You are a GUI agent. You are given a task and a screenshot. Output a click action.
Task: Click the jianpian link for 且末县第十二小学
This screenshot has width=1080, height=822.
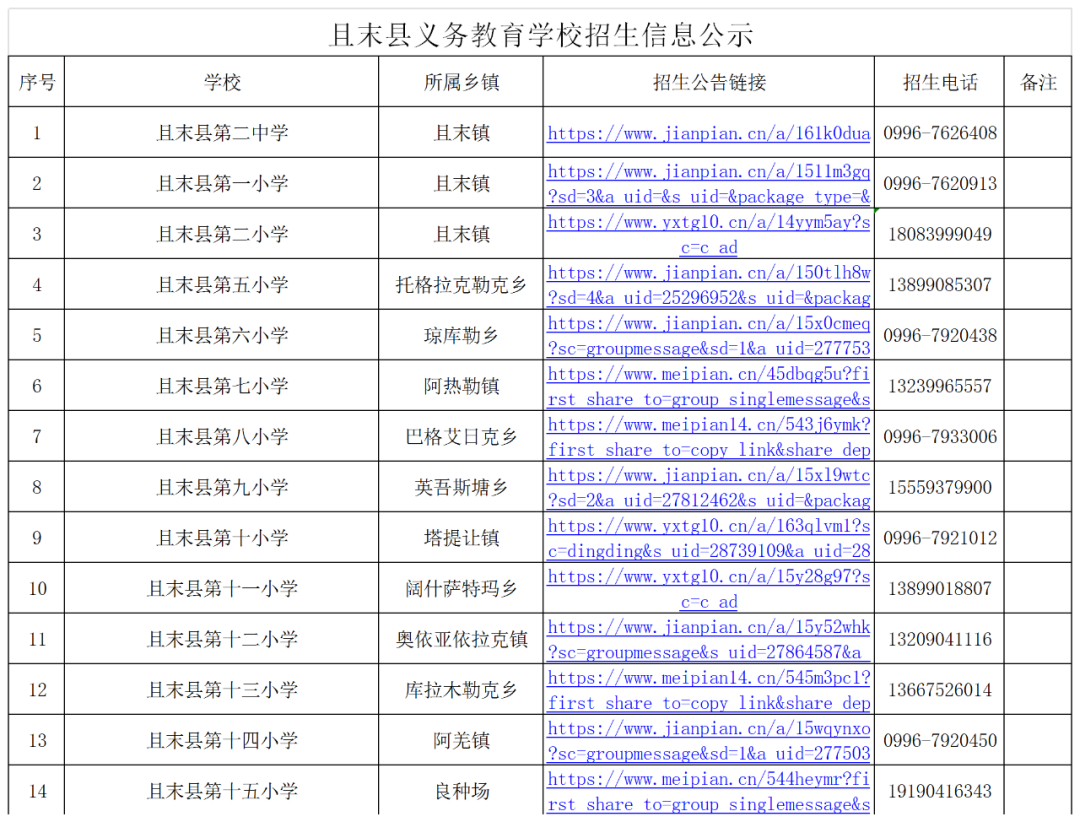[x=708, y=629]
